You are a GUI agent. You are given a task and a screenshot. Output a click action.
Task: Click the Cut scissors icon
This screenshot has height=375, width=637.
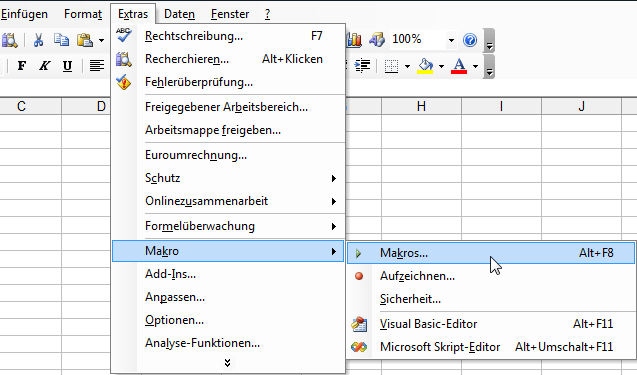[38, 40]
